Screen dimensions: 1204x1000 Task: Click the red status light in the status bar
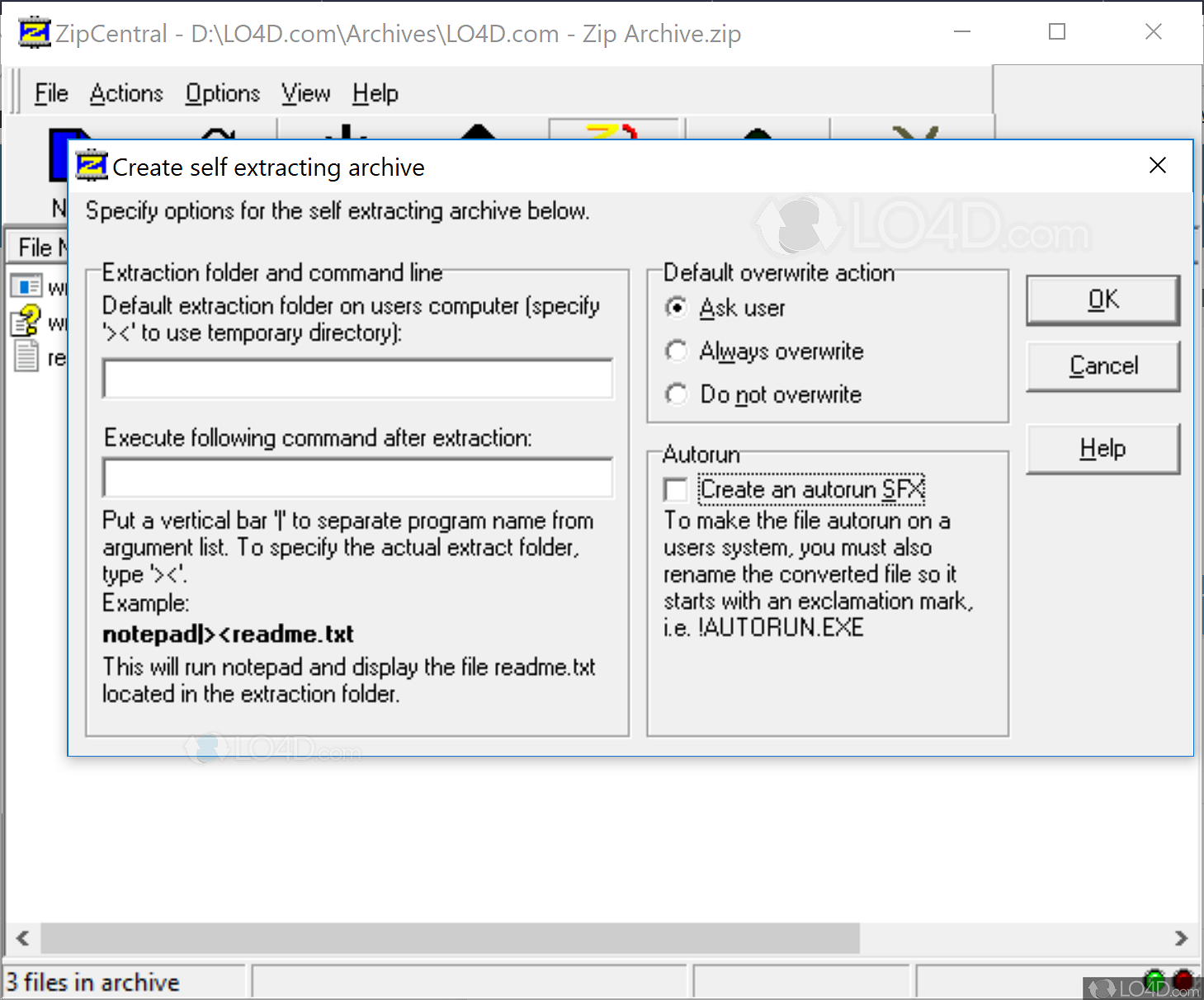click(1184, 979)
